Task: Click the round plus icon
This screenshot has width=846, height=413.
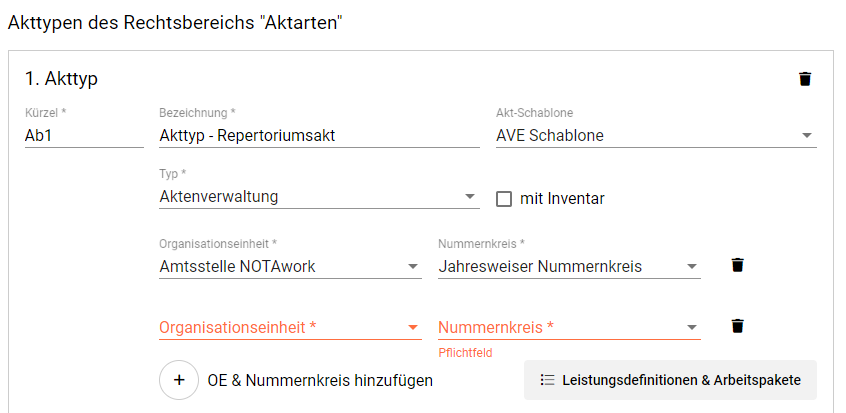Action: (179, 380)
